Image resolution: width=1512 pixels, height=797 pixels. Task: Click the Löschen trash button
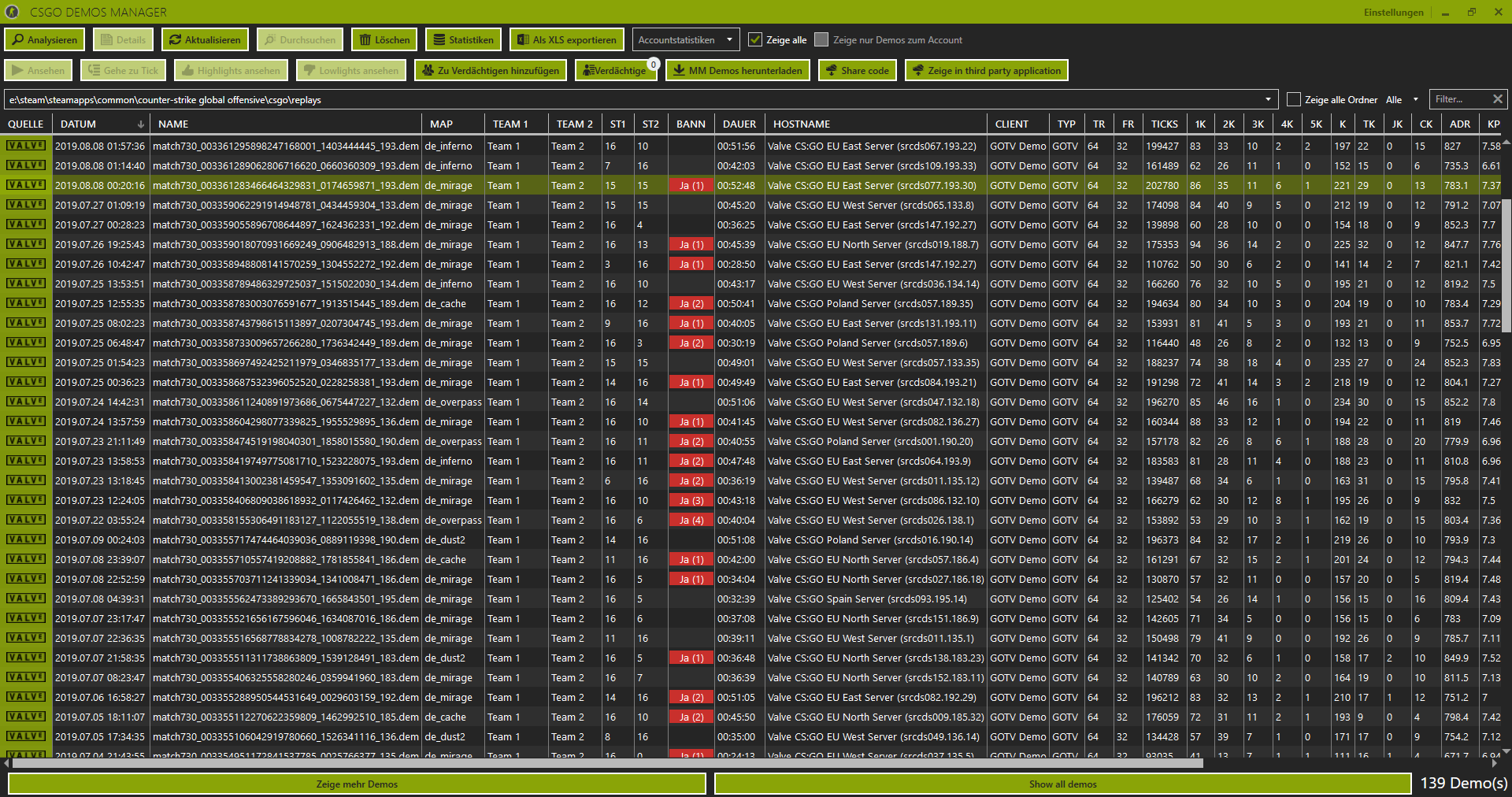pyautogui.click(x=384, y=39)
